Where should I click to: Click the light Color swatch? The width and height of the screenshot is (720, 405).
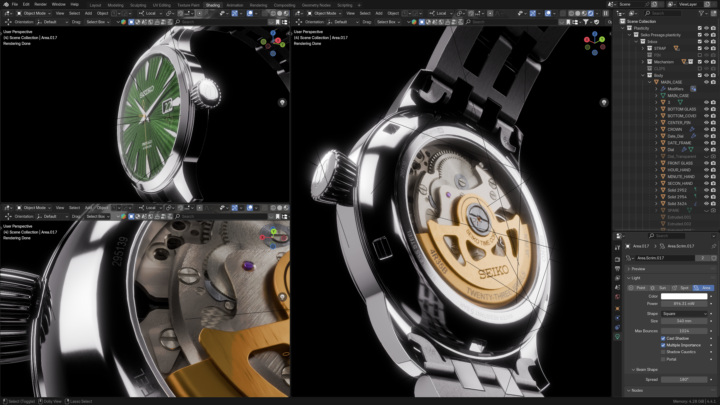(684, 296)
